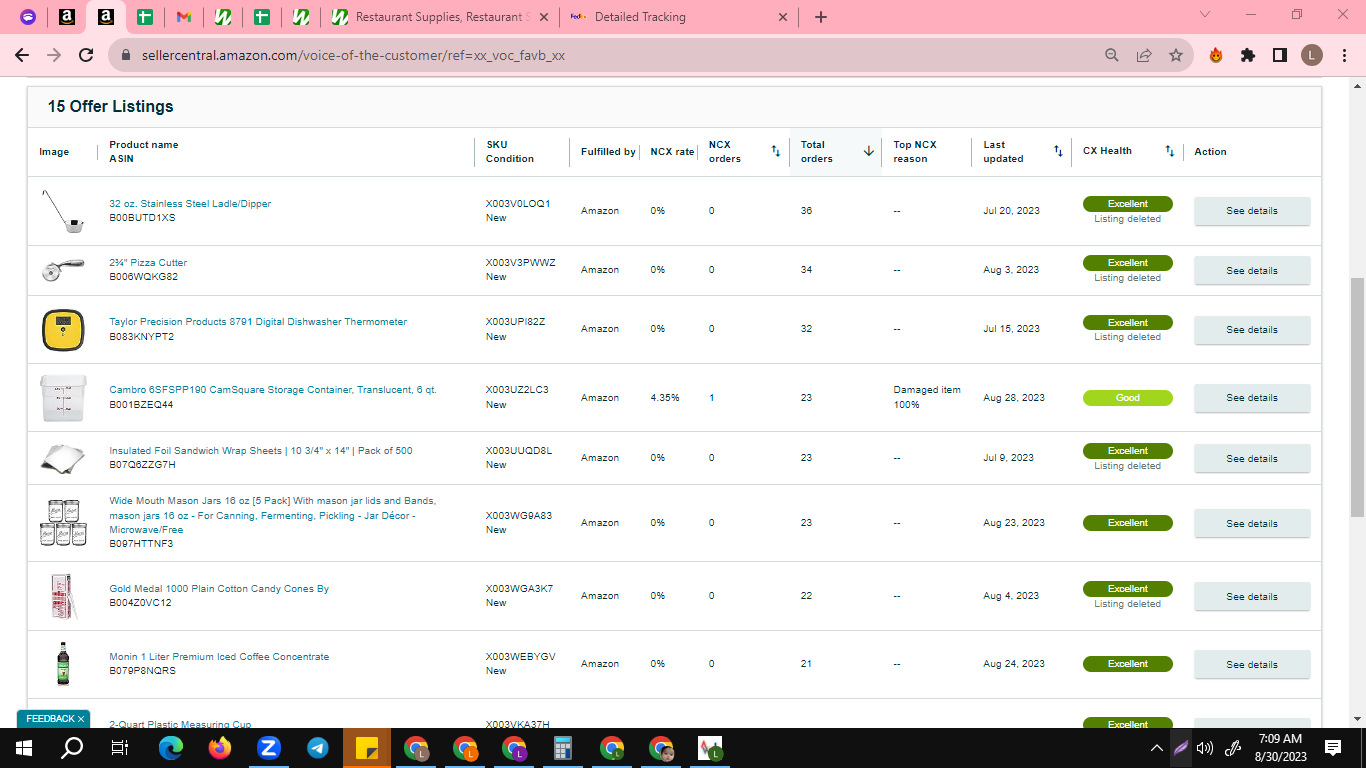Image resolution: width=1366 pixels, height=768 pixels.
Task: Click the taskbar clock showing 7:09 AM
Action: click(1281, 747)
